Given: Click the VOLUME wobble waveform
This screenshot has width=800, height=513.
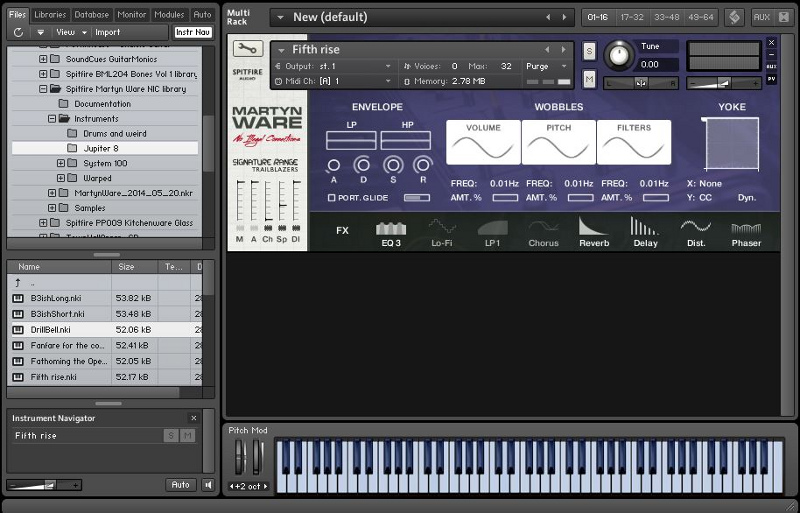Looking at the screenshot, I should coord(483,142).
